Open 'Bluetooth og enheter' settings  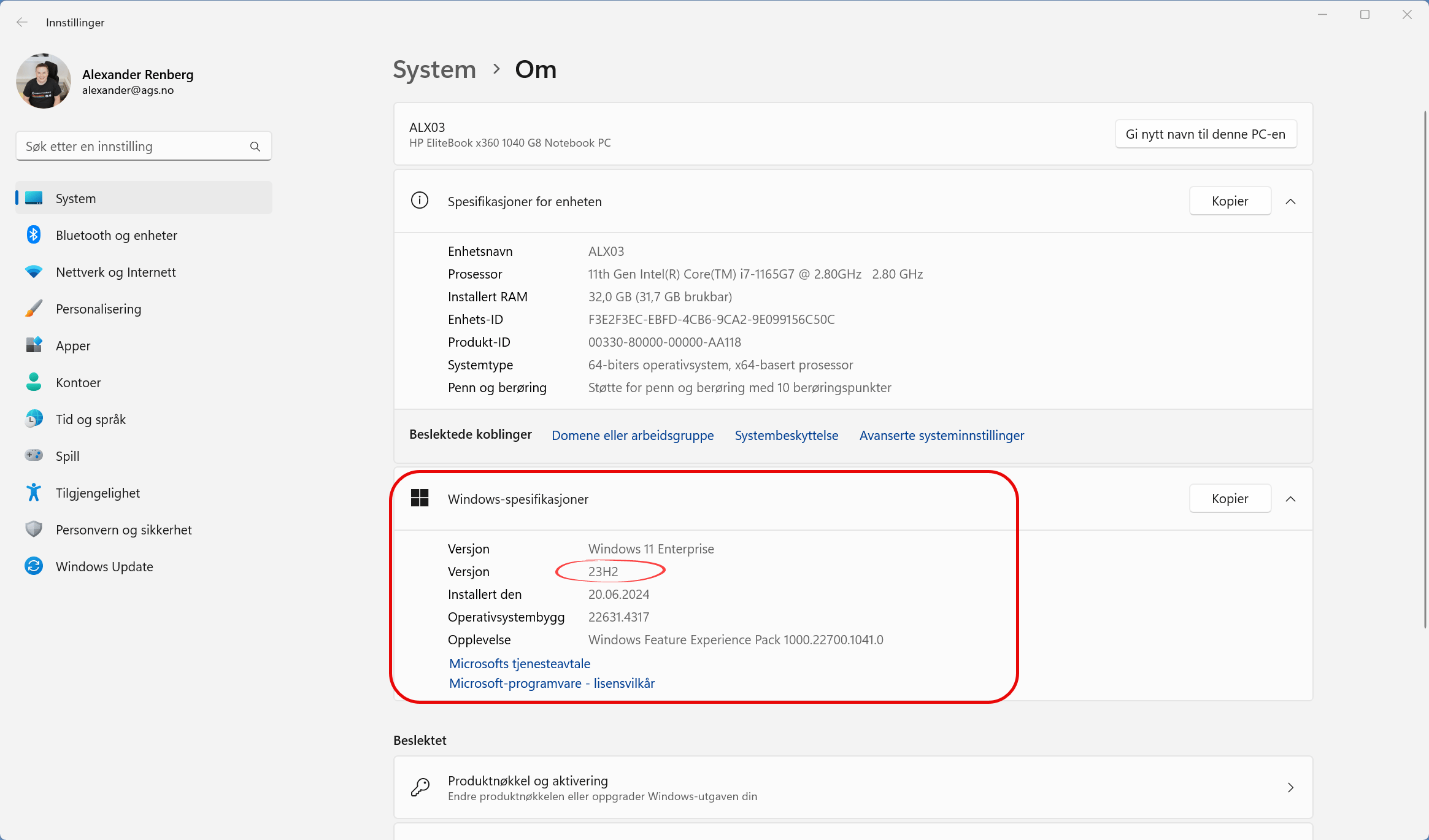coord(144,235)
